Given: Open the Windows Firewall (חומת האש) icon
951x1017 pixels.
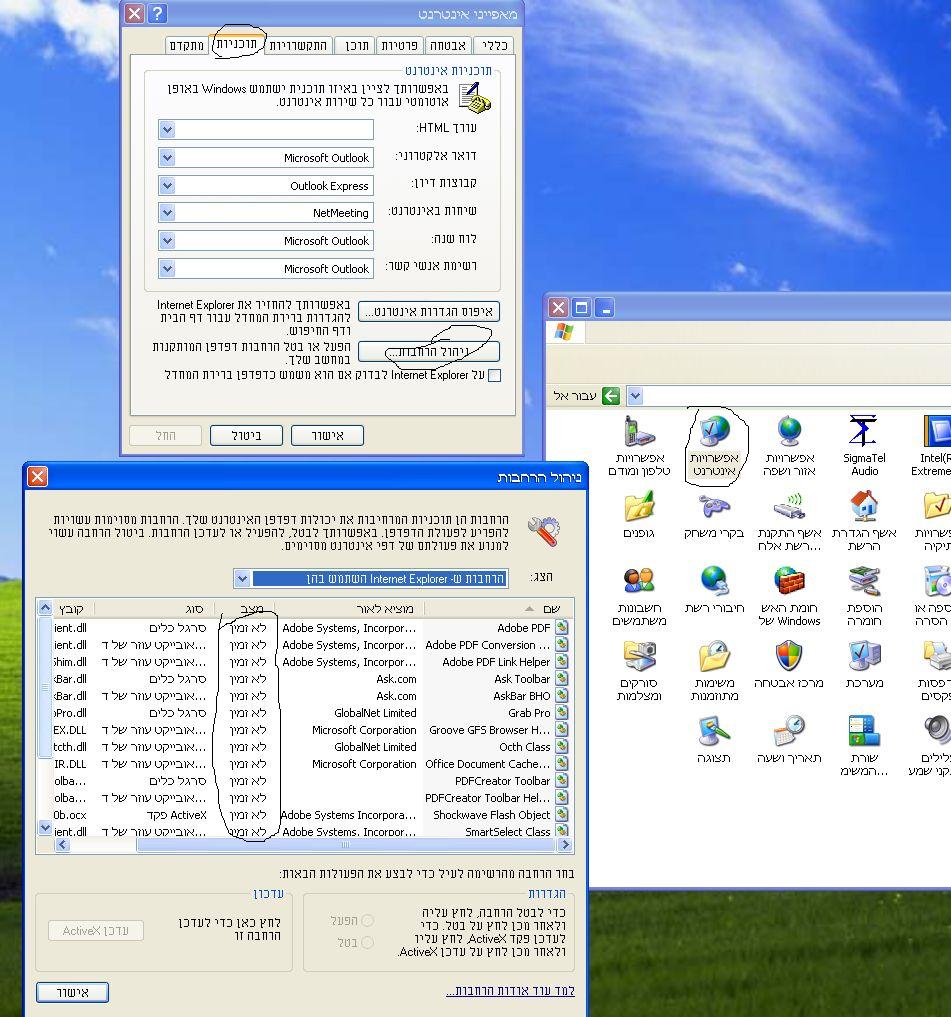Looking at the screenshot, I should tap(789, 582).
